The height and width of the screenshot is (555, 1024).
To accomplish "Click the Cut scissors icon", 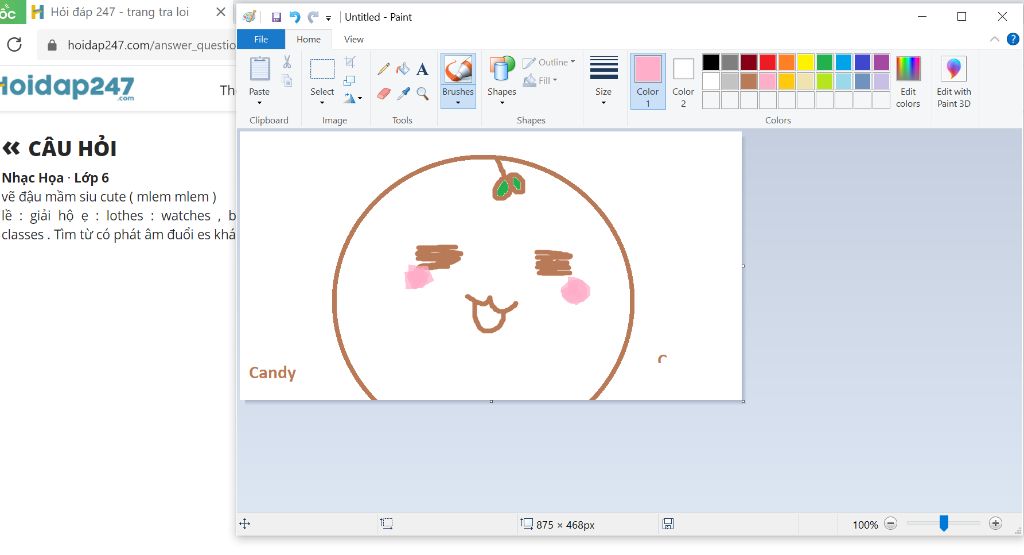I will tap(287, 62).
